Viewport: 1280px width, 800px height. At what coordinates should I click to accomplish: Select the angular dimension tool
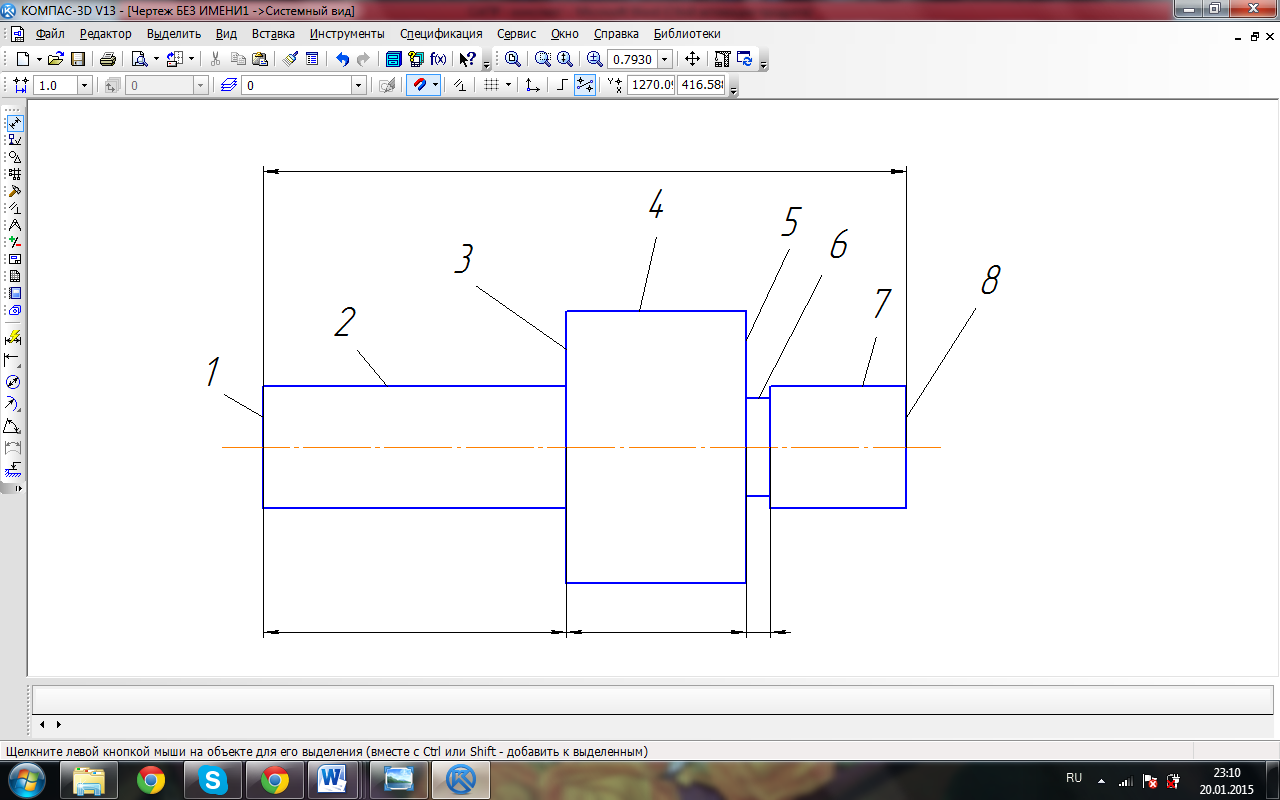click(x=14, y=426)
